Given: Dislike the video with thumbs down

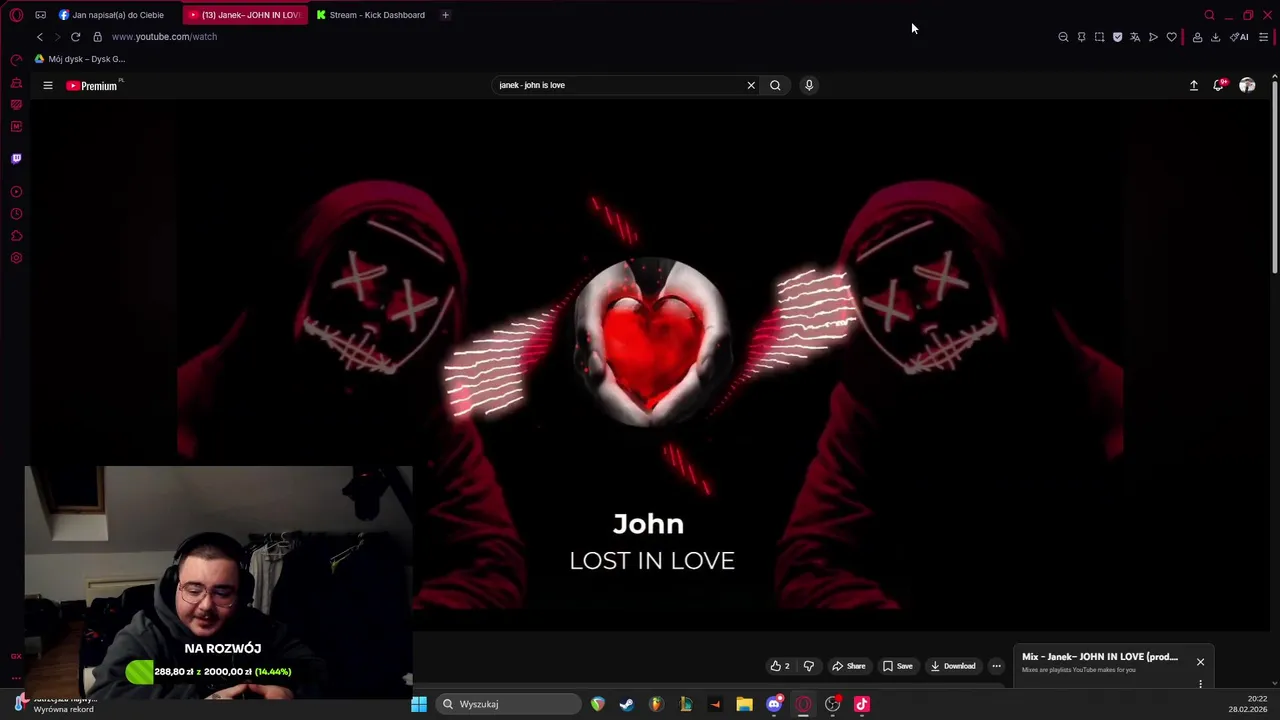Looking at the screenshot, I should [809, 666].
